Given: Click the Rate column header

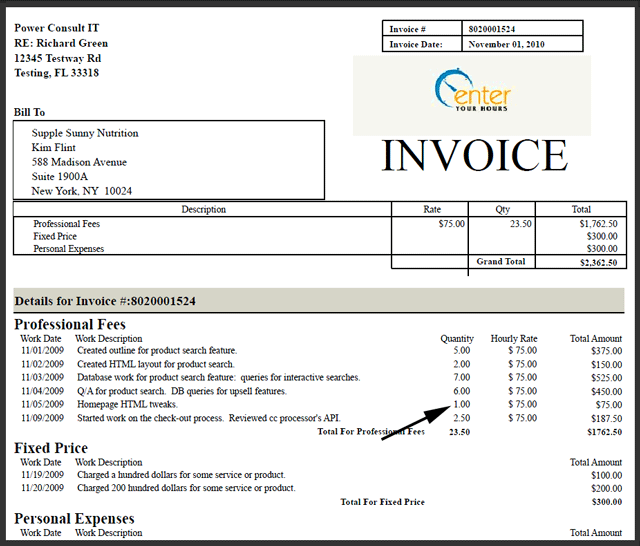Looking at the screenshot, I should point(432,209).
